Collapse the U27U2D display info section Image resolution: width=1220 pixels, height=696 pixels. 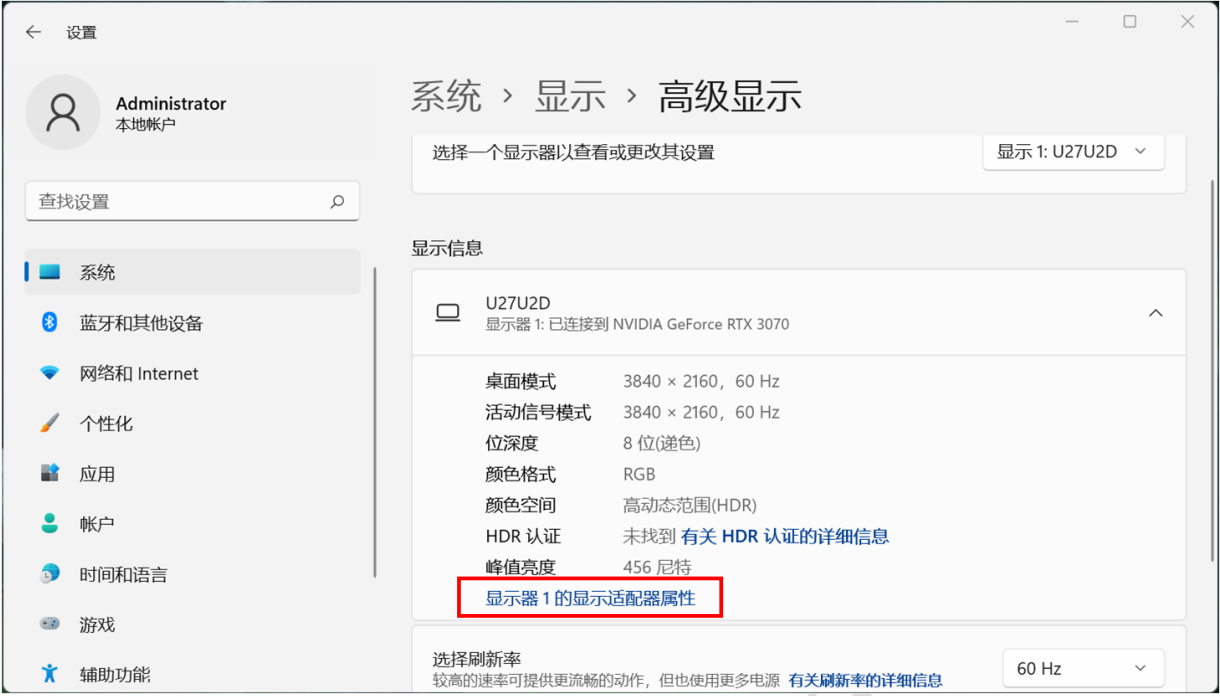point(1155,313)
